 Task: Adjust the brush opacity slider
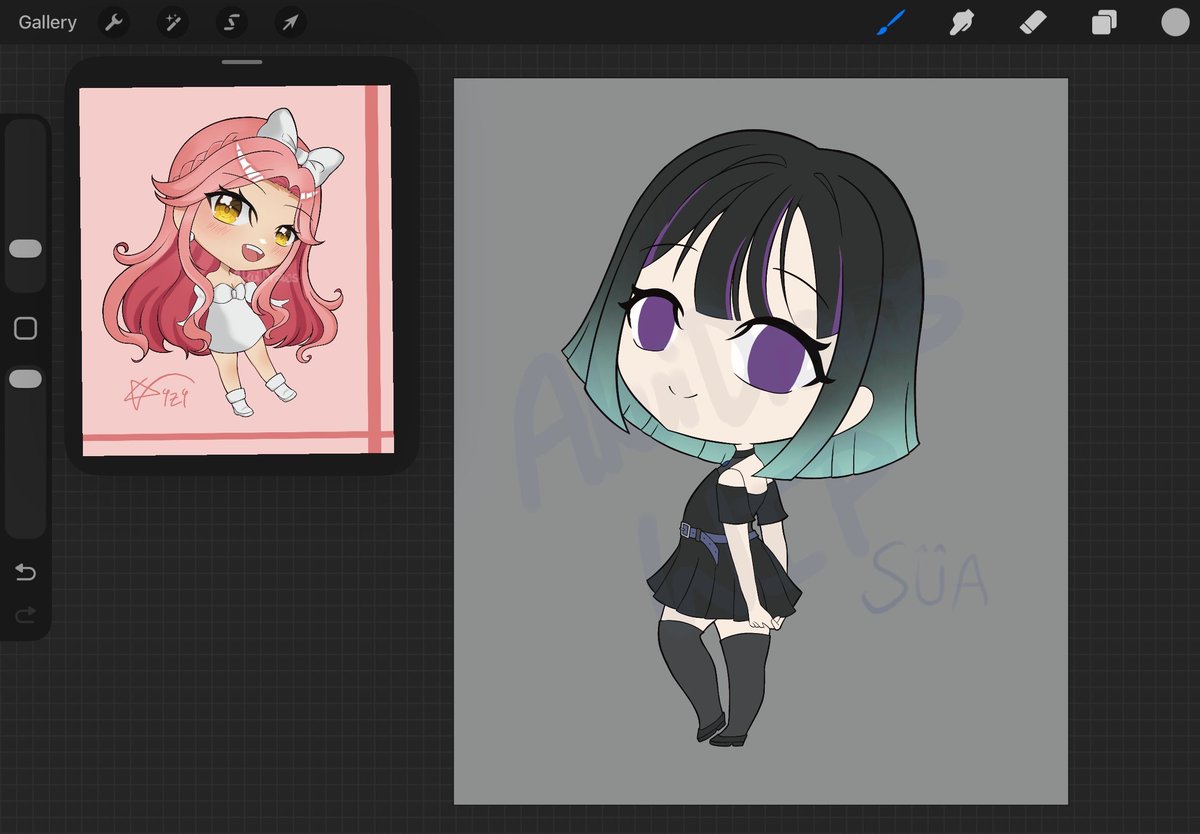coord(24,378)
